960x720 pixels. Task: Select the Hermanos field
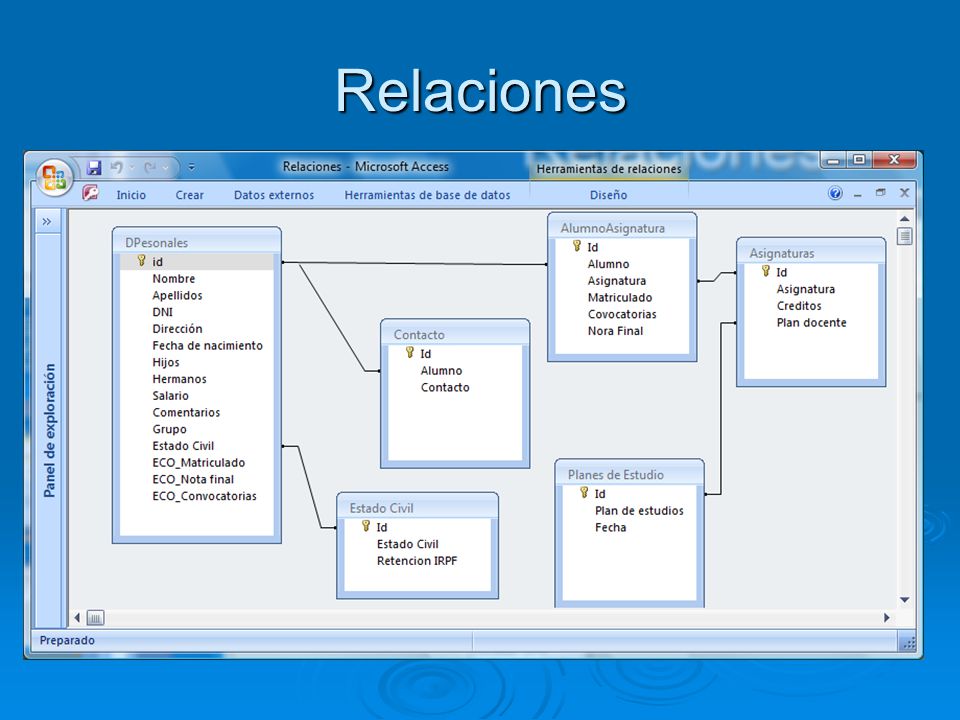click(179, 379)
